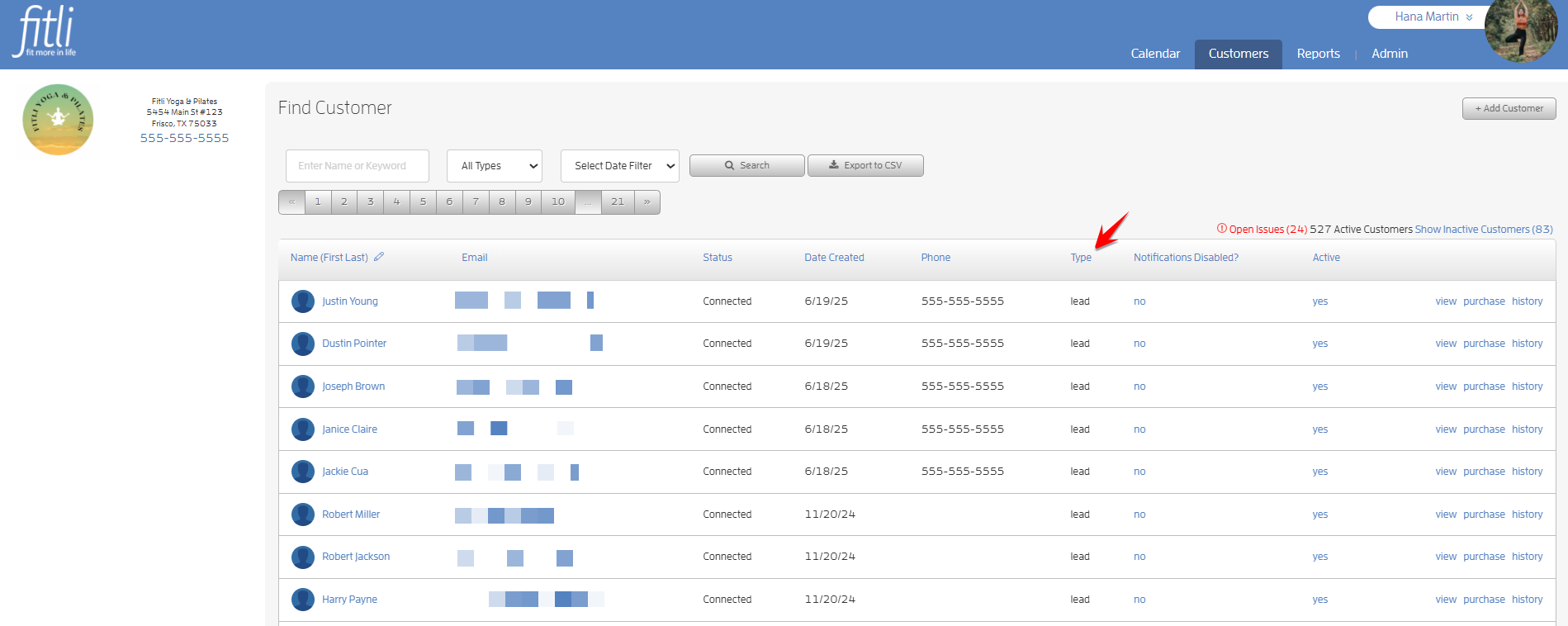This screenshot has width=1568, height=626.
Task: Click purchase link for Jackie Cua
Action: point(1484,472)
